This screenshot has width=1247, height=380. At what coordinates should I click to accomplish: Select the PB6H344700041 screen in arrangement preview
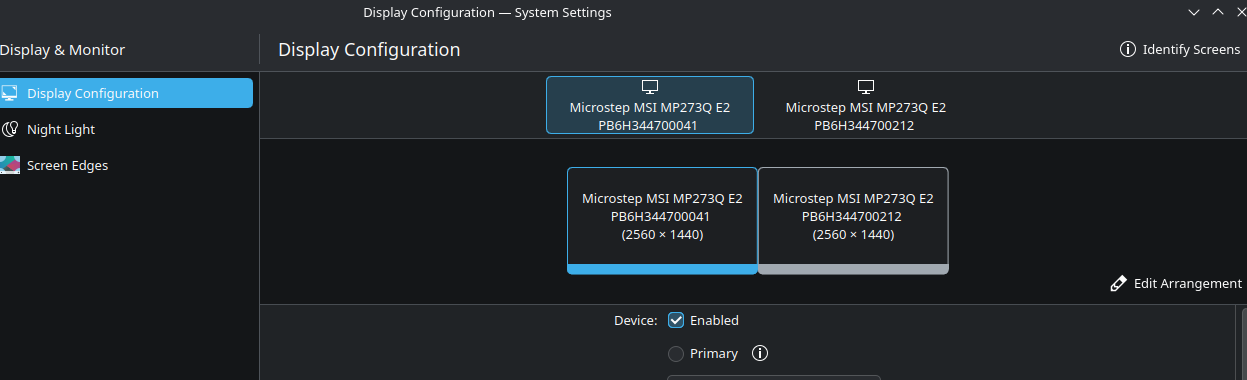point(662,220)
